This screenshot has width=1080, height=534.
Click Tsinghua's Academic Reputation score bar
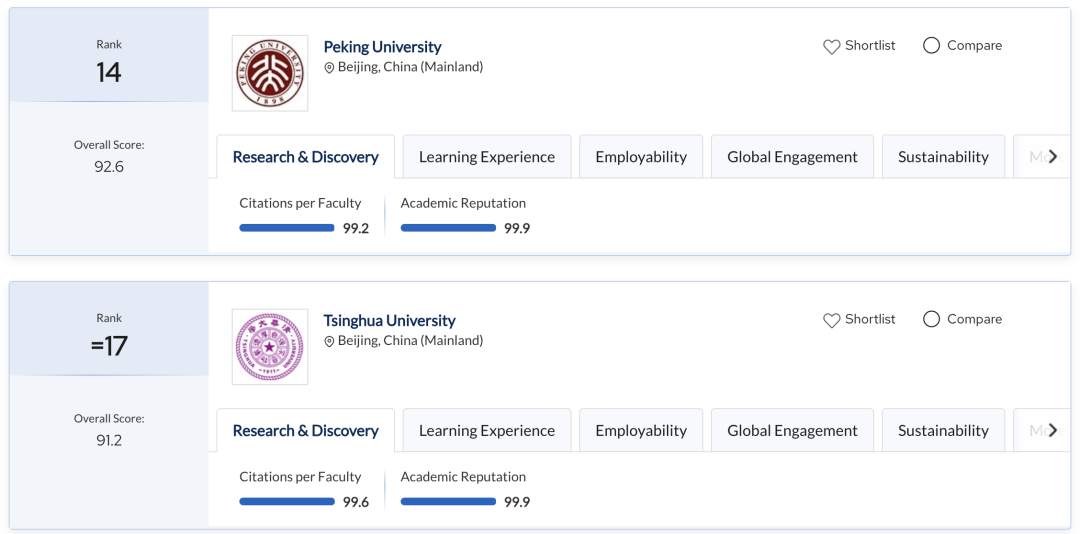pyautogui.click(x=448, y=502)
